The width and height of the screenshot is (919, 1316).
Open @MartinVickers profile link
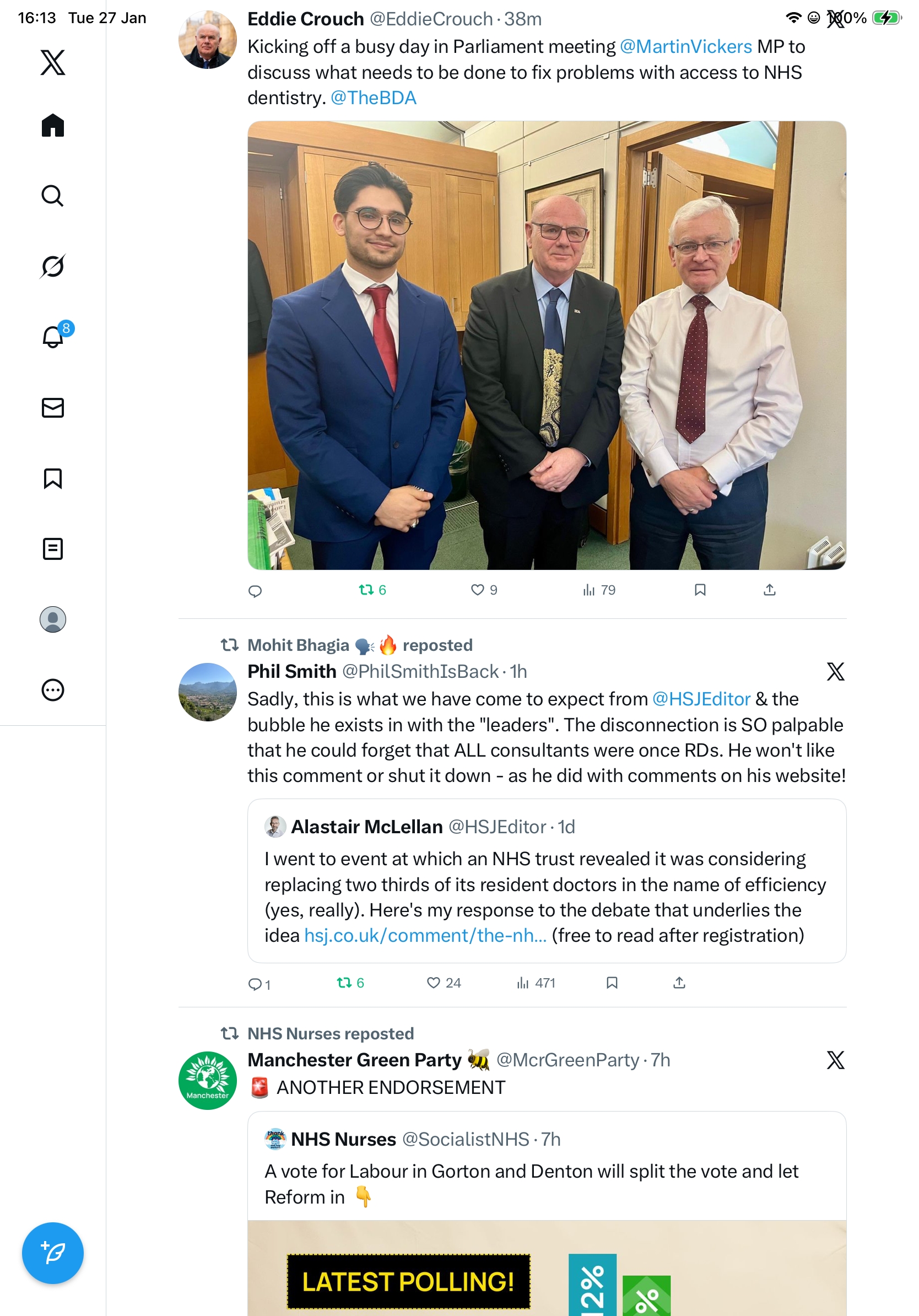686,46
